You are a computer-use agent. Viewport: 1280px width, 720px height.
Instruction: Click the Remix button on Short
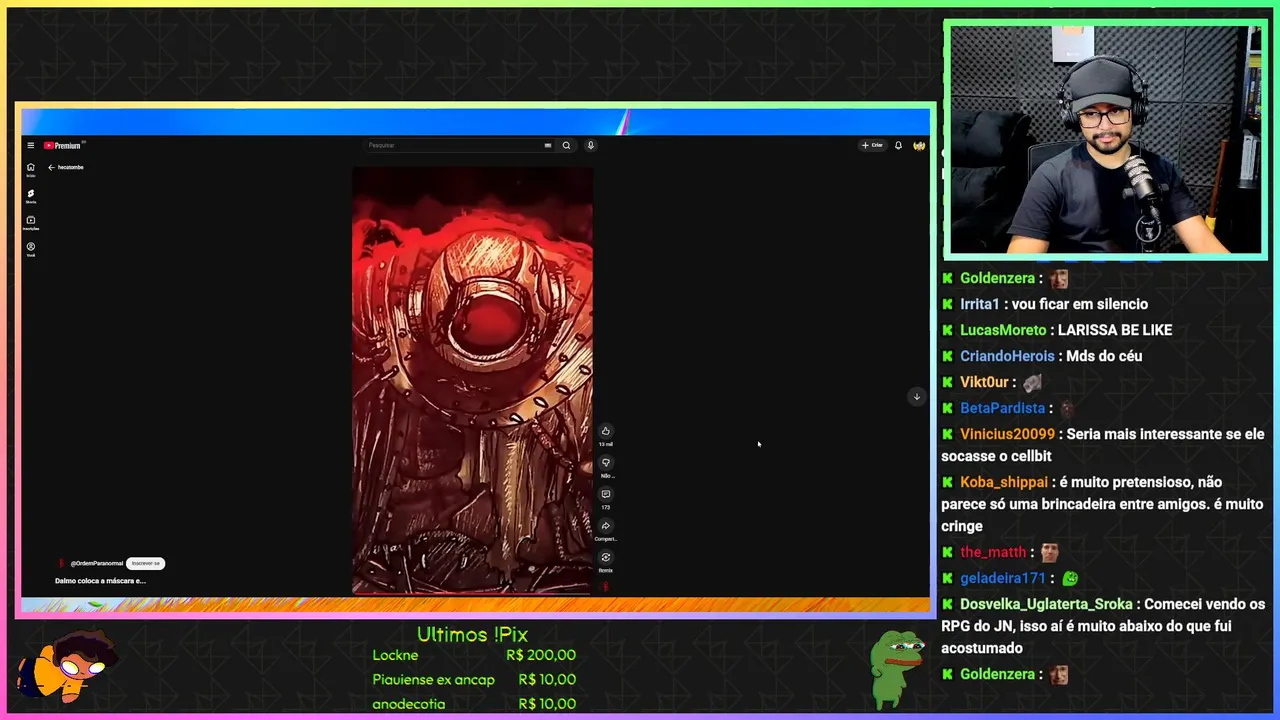click(605, 558)
